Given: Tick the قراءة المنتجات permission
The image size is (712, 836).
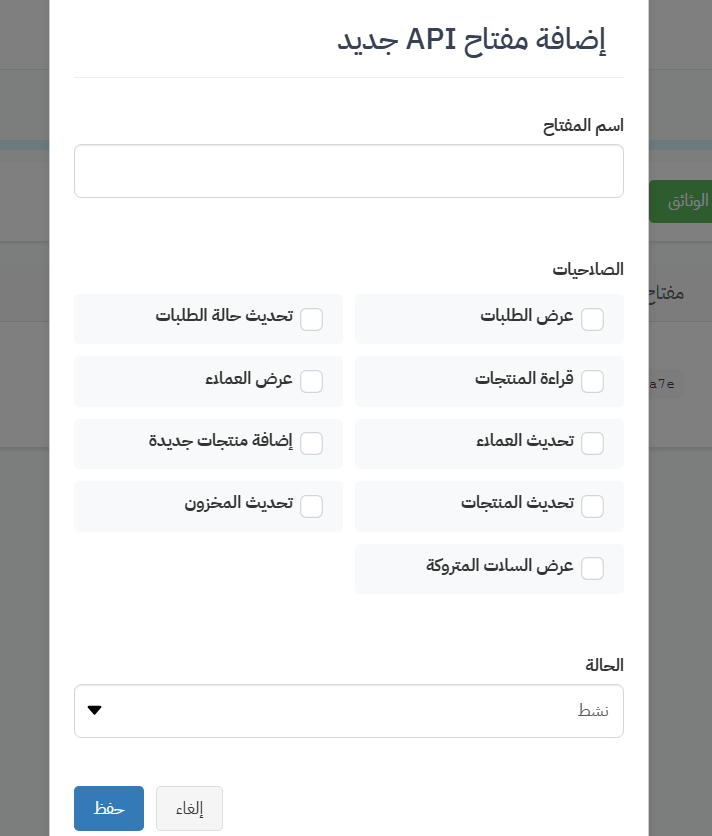Looking at the screenshot, I should click(592, 381).
